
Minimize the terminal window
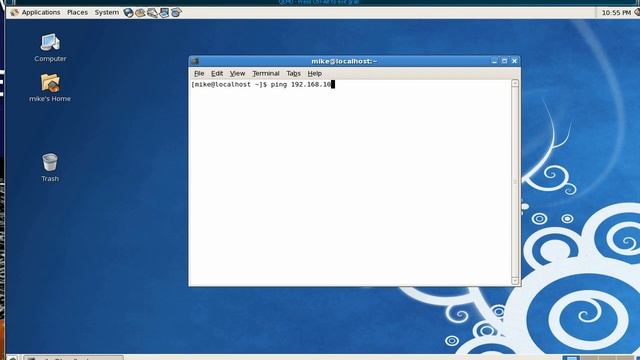coord(494,61)
